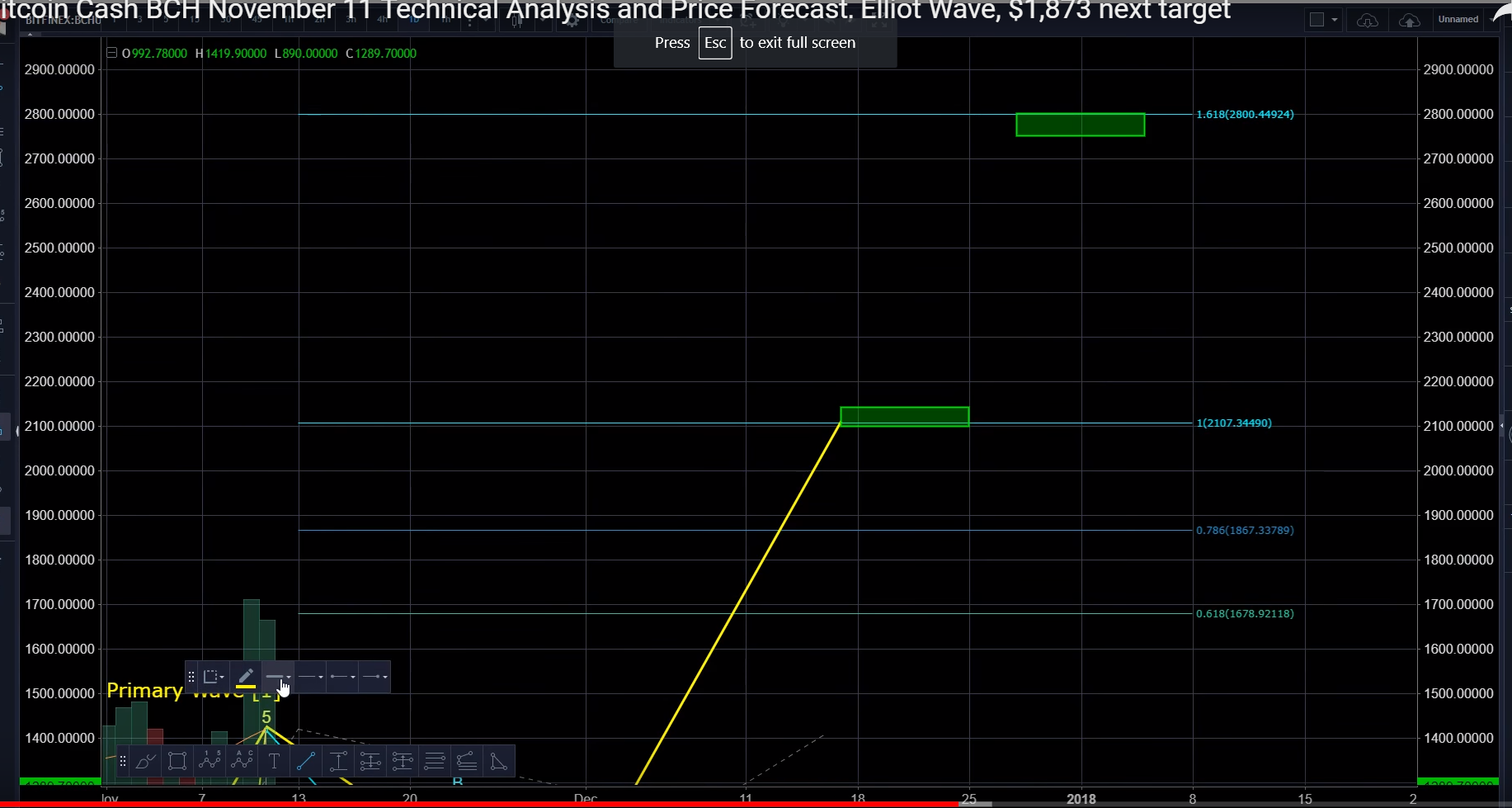1512x808 pixels.
Task: Open the right line end dropdown
Action: (x=374, y=677)
